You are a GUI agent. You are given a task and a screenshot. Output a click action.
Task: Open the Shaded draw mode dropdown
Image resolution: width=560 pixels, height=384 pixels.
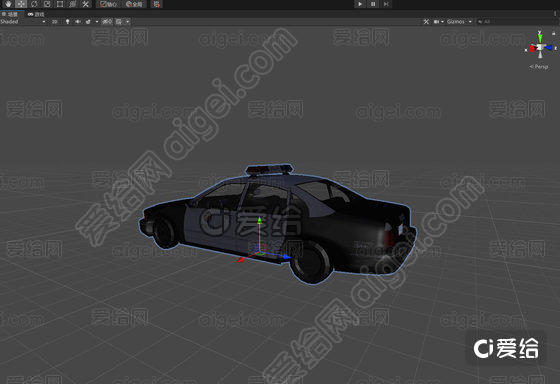click(23, 22)
